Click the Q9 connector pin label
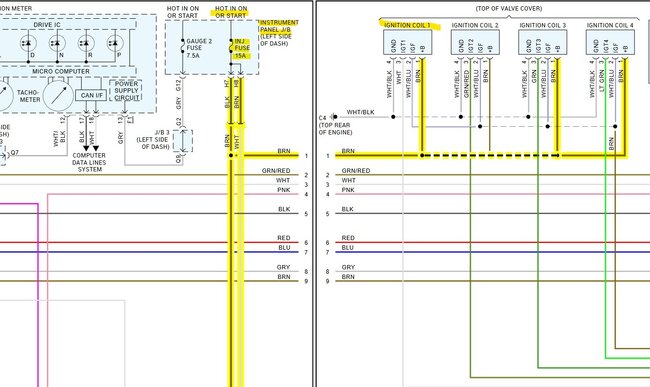The width and height of the screenshot is (650, 387). (x=179, y=159)
